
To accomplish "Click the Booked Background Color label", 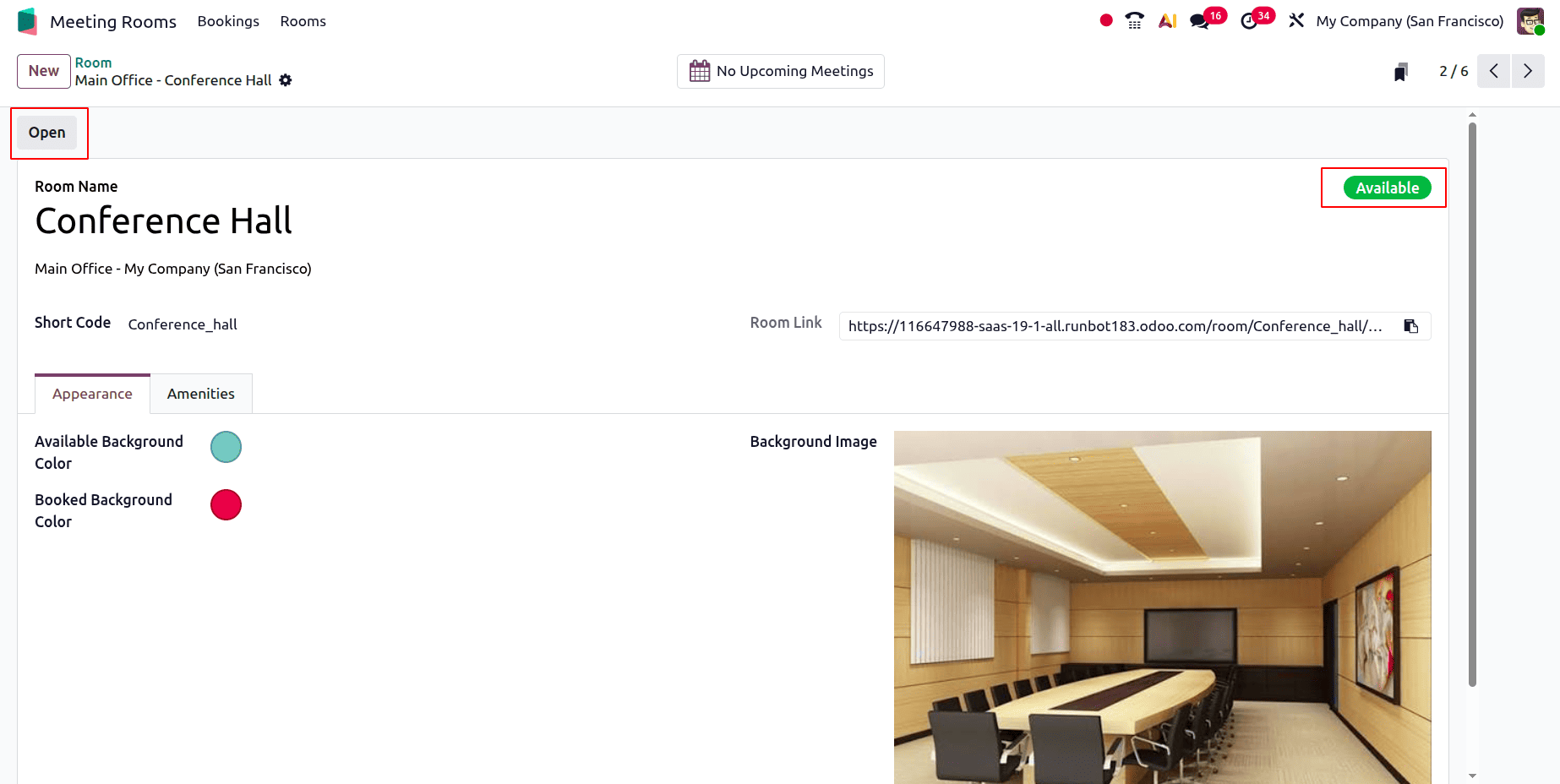I will pyautogui.click(x=103, y=511).
